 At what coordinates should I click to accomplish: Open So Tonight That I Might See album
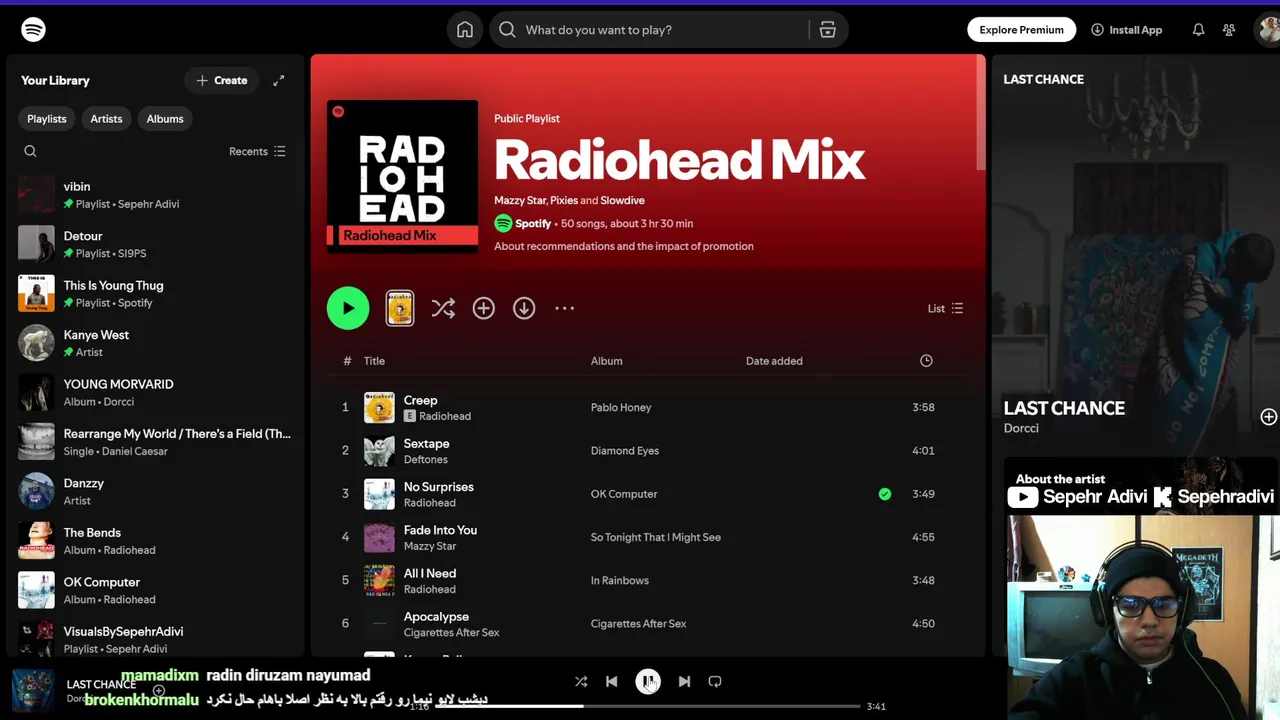(656, 537)
